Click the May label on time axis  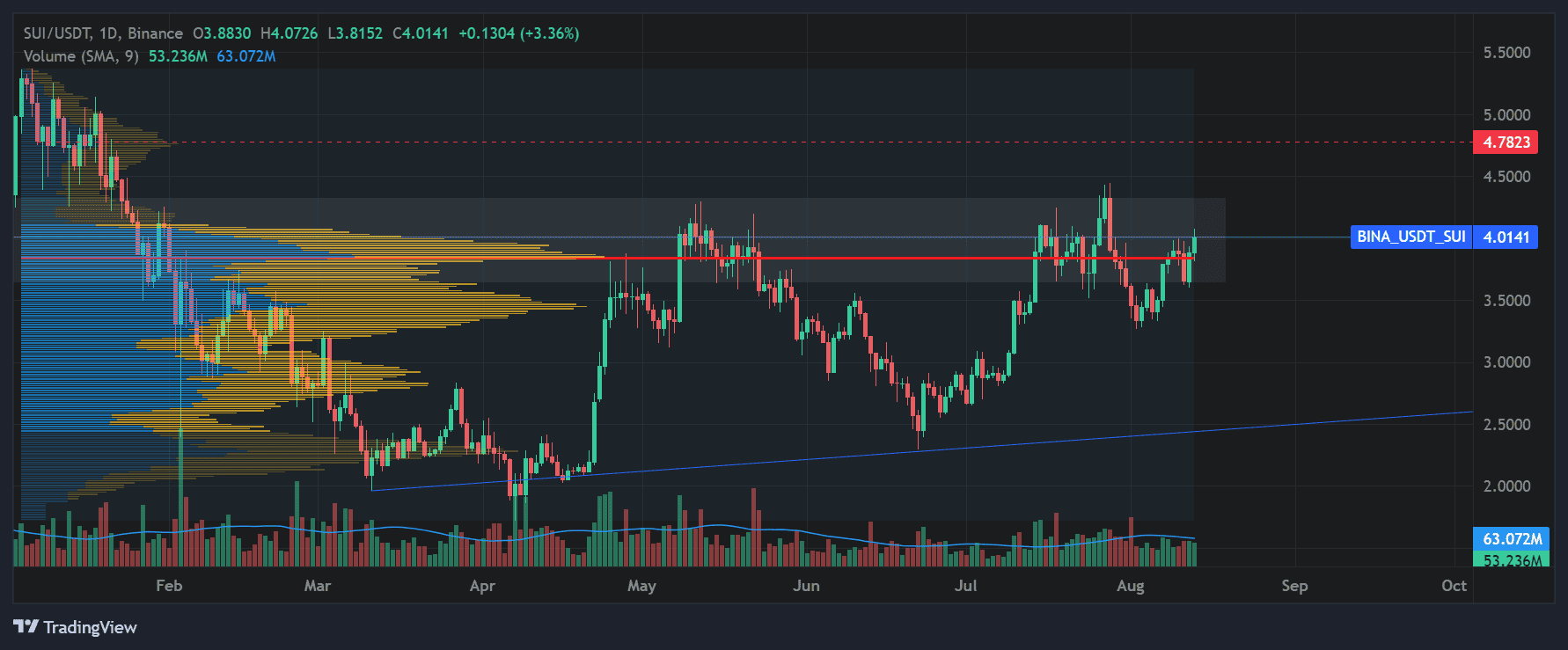641,586
